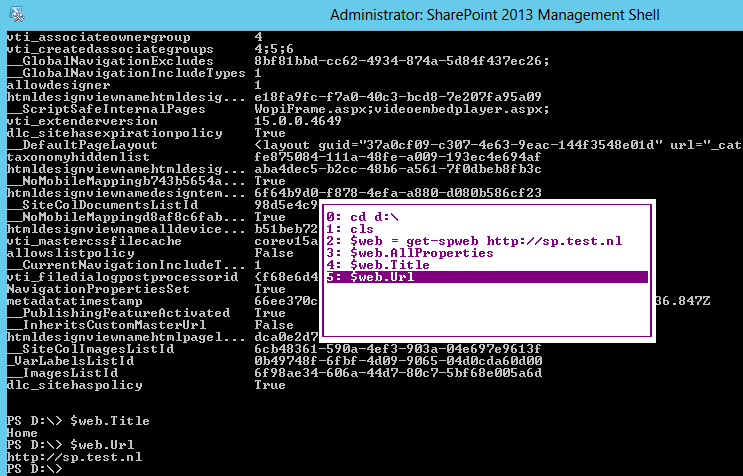
Task: Click the 'vti_mastercssfilecache' property name
Action: click(94, 241)
